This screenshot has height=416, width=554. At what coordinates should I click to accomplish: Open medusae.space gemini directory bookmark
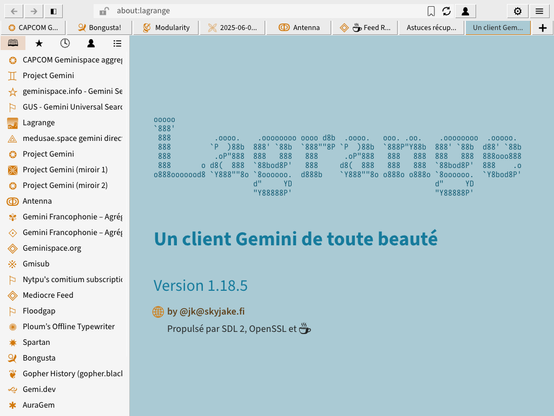(x=65, y=138)
